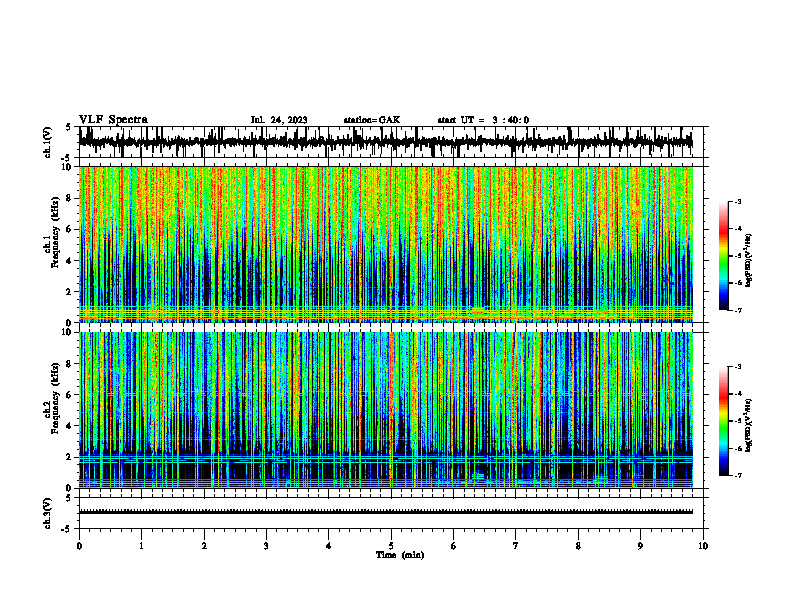This screenshot has height=612, width=792.
Task: Click the ch.2 spectrogram color scale bar
Action: click(x=723, y=421)
